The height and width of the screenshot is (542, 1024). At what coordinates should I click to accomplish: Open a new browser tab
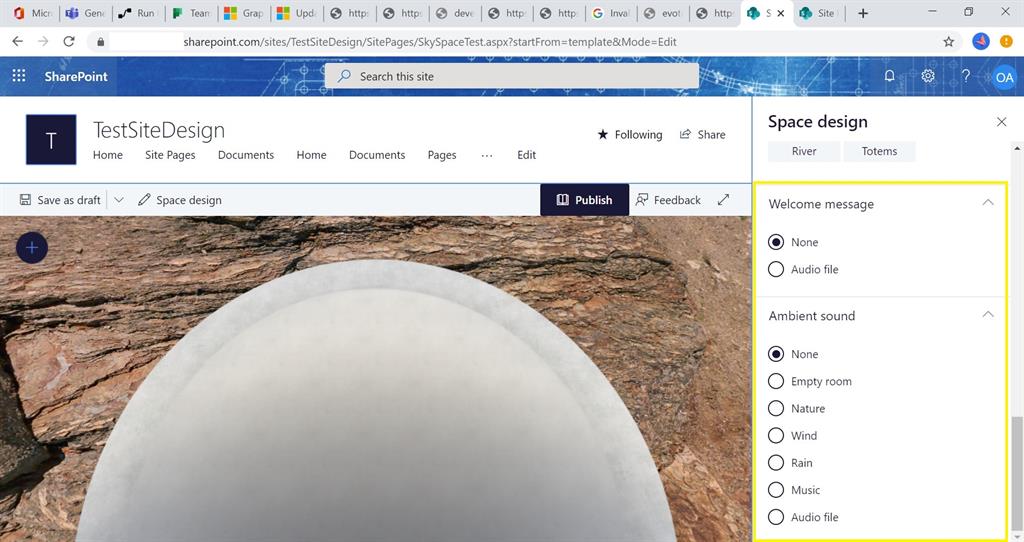(x=863, y=13)
